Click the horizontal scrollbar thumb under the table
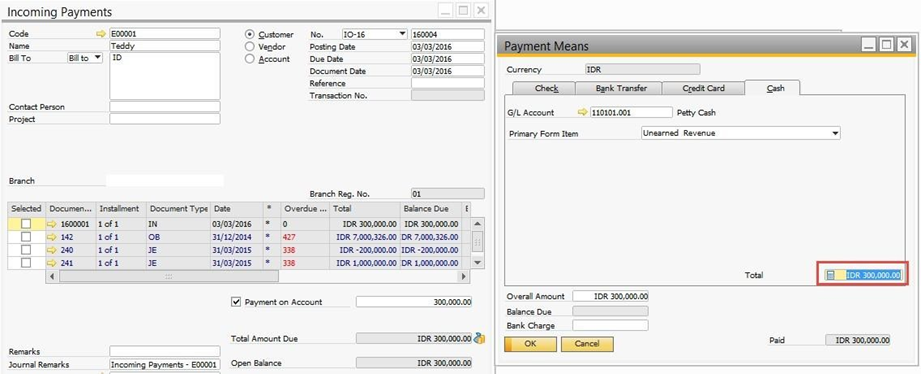The height and width of the screenshot is (374, 921). click(x=169, y=276)
